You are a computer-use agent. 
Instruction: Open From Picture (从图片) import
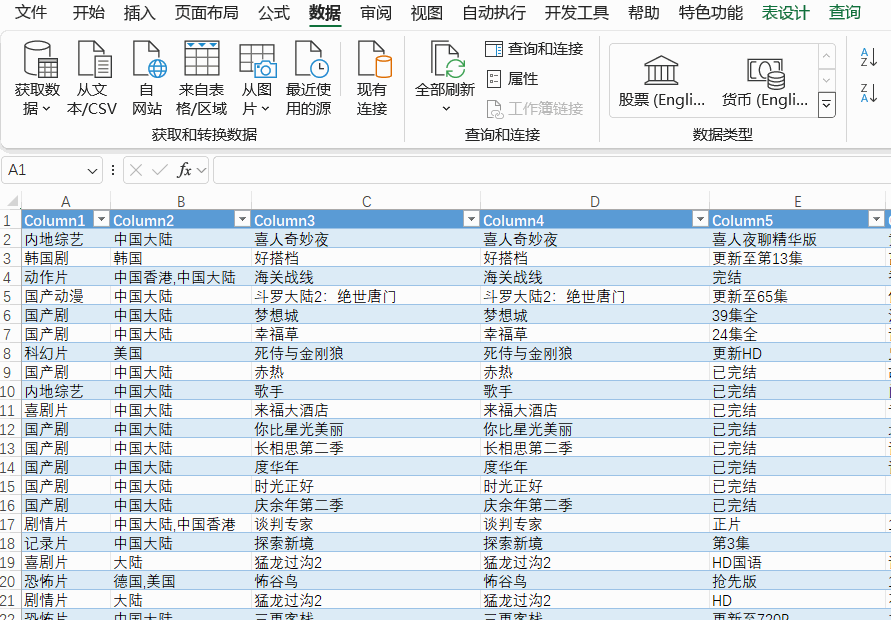257,60
